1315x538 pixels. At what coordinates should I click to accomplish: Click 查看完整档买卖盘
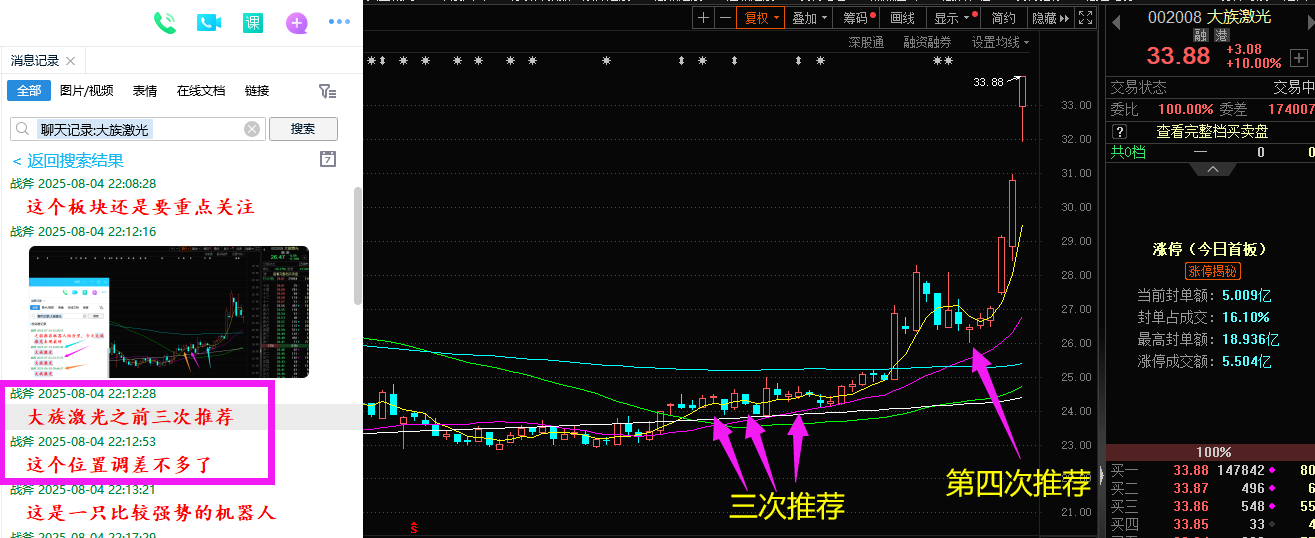pyautogui.click(x=1212, y=131)
